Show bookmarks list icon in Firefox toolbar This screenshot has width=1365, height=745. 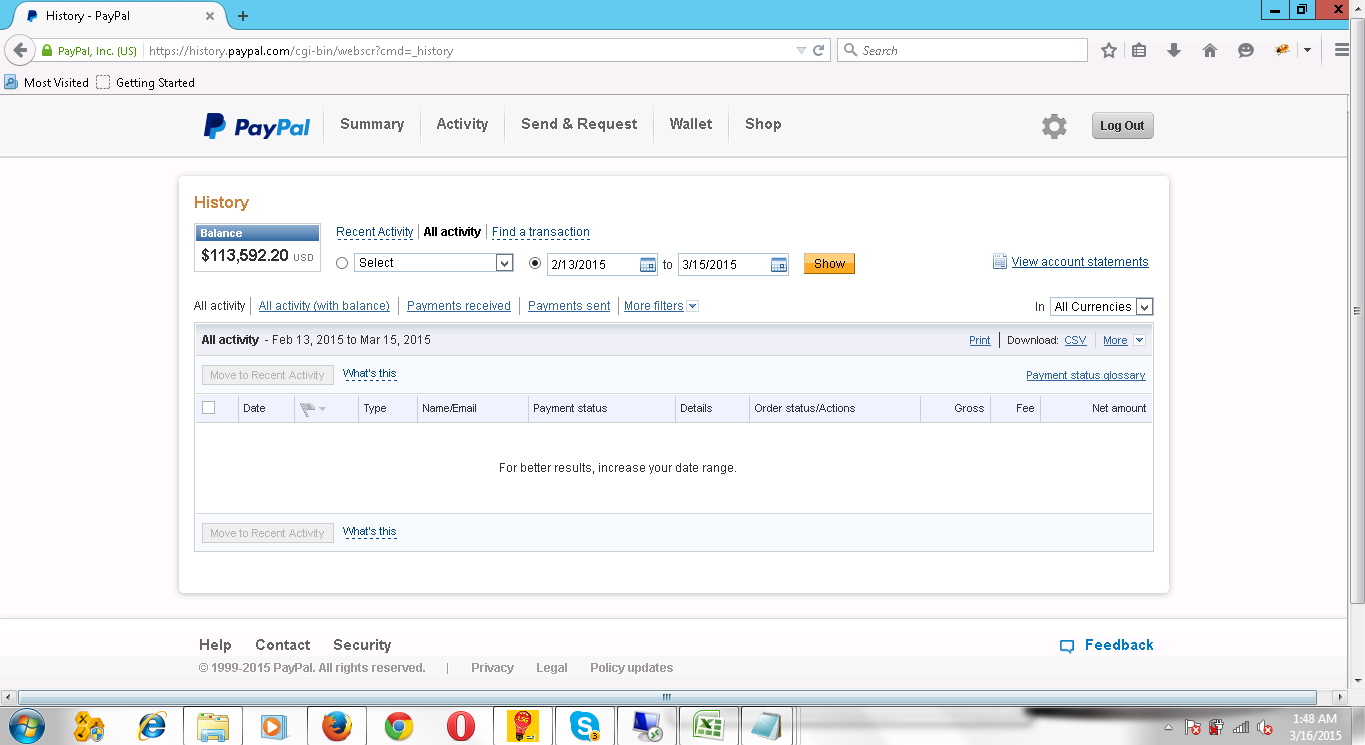coord(1139,50)
